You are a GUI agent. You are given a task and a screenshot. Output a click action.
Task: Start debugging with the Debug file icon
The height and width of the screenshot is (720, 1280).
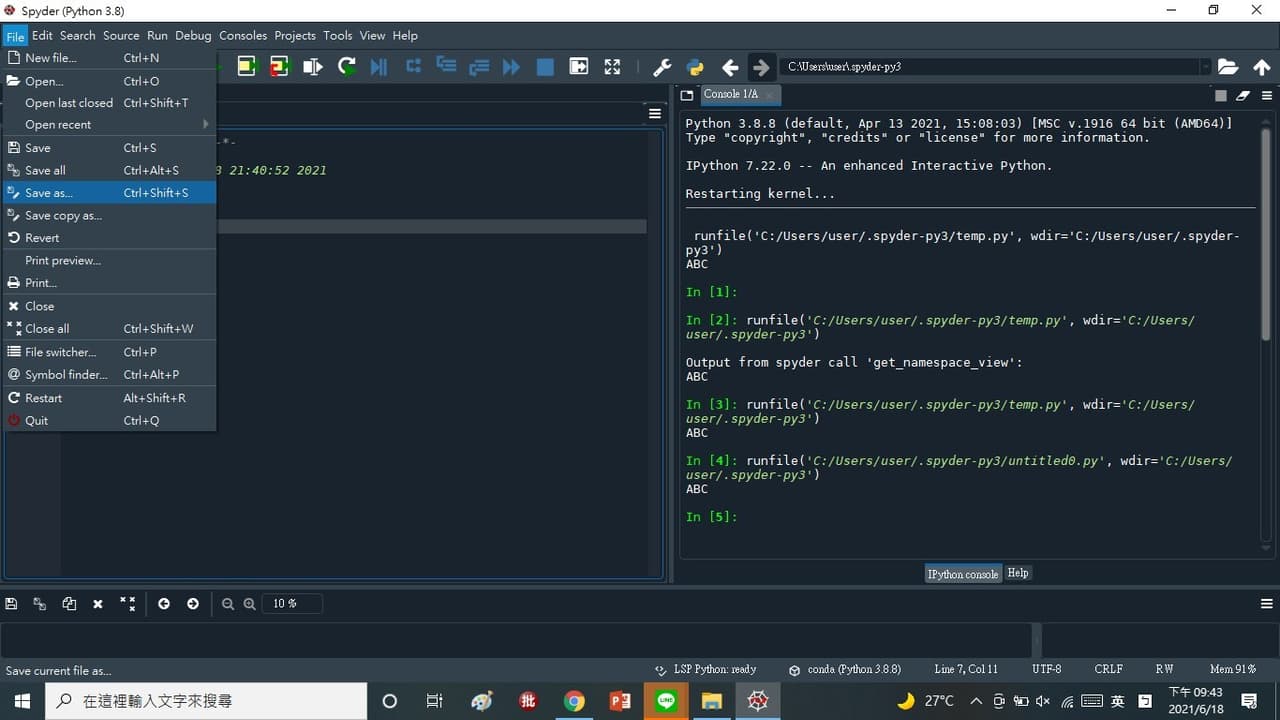379,67
